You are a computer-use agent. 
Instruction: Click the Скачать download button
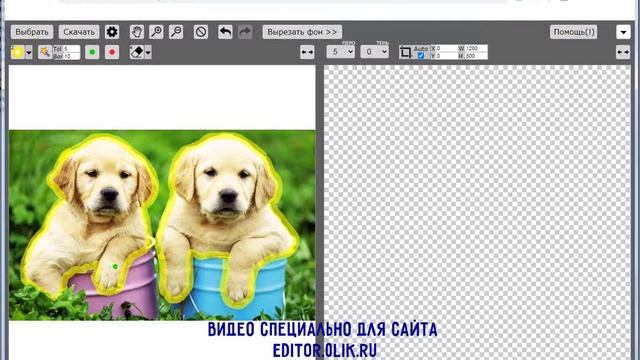pos(79,32)
